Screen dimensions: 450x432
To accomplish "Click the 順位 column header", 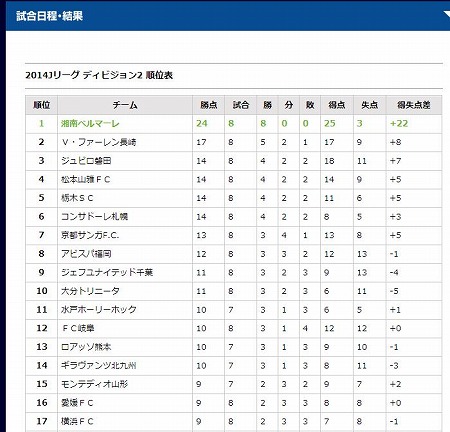I will tap(42, 105).
